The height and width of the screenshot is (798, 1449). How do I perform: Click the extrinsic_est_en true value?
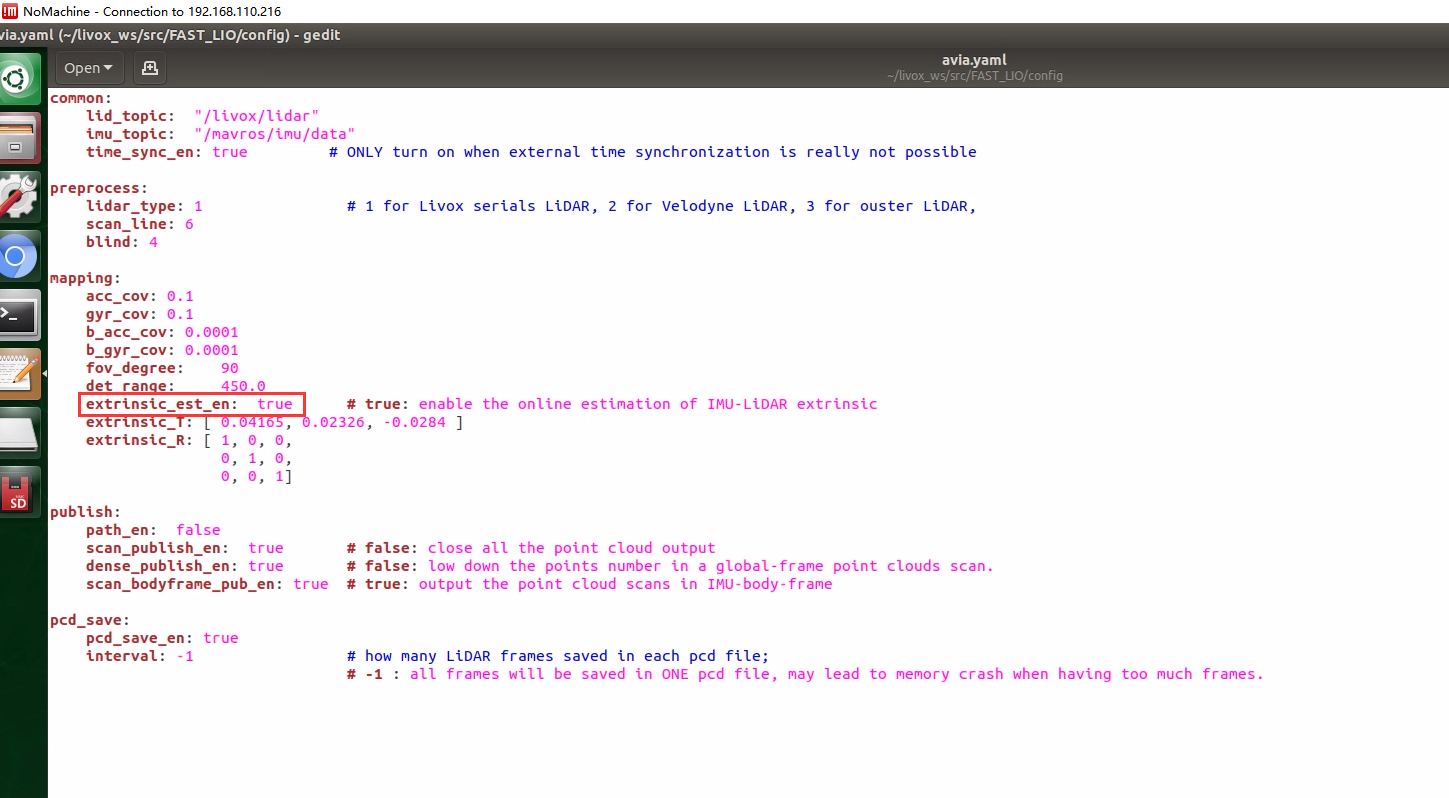pyautogui.click(x=275, y=404)
